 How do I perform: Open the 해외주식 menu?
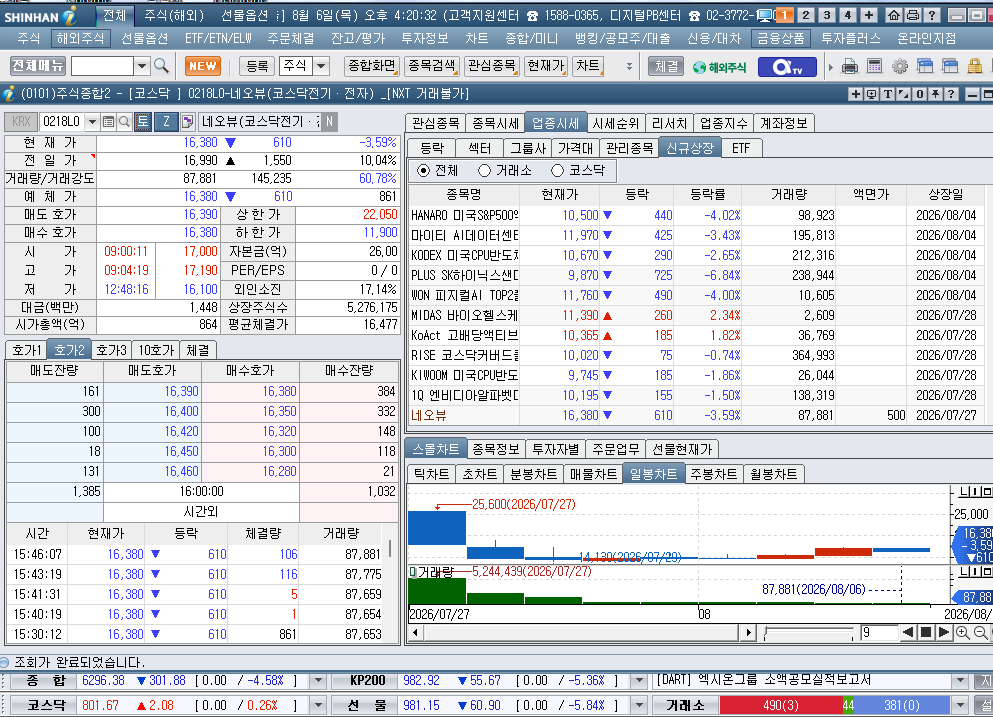80,39
